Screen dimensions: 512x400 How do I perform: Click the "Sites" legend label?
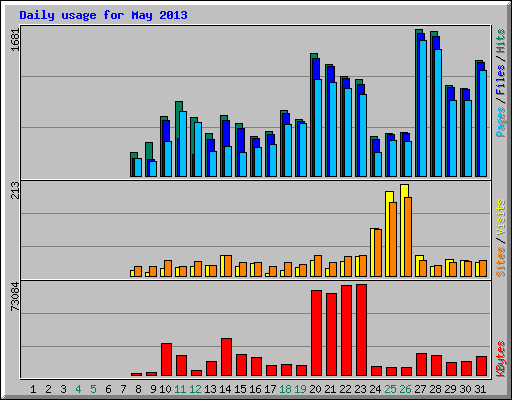click(x=501, y=262)
